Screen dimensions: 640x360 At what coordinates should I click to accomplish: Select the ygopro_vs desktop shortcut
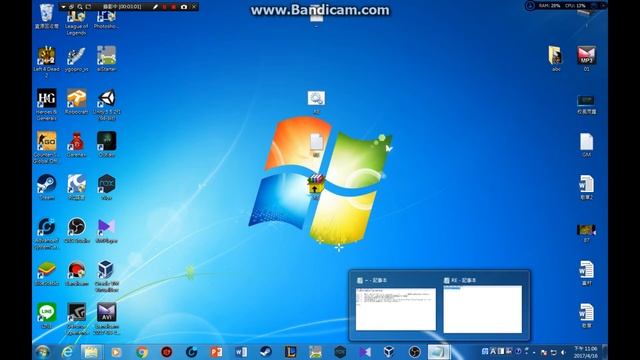(x=76, y=60)
